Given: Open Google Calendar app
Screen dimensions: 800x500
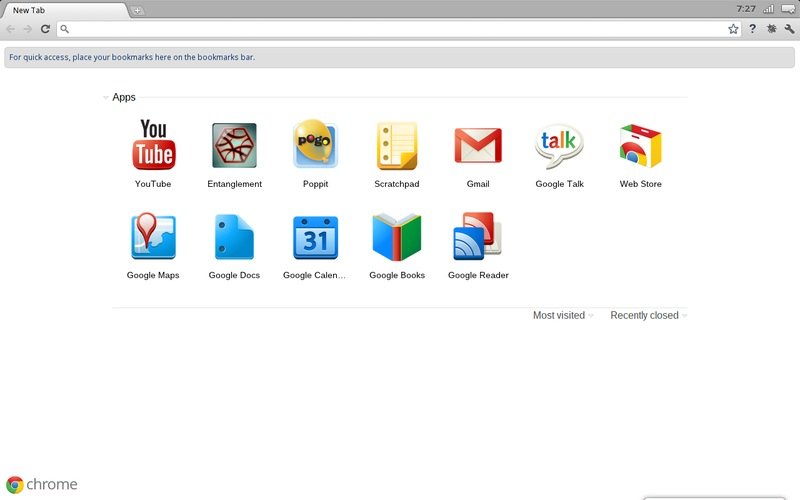Looking at the screenshot, I should point(315,237).
